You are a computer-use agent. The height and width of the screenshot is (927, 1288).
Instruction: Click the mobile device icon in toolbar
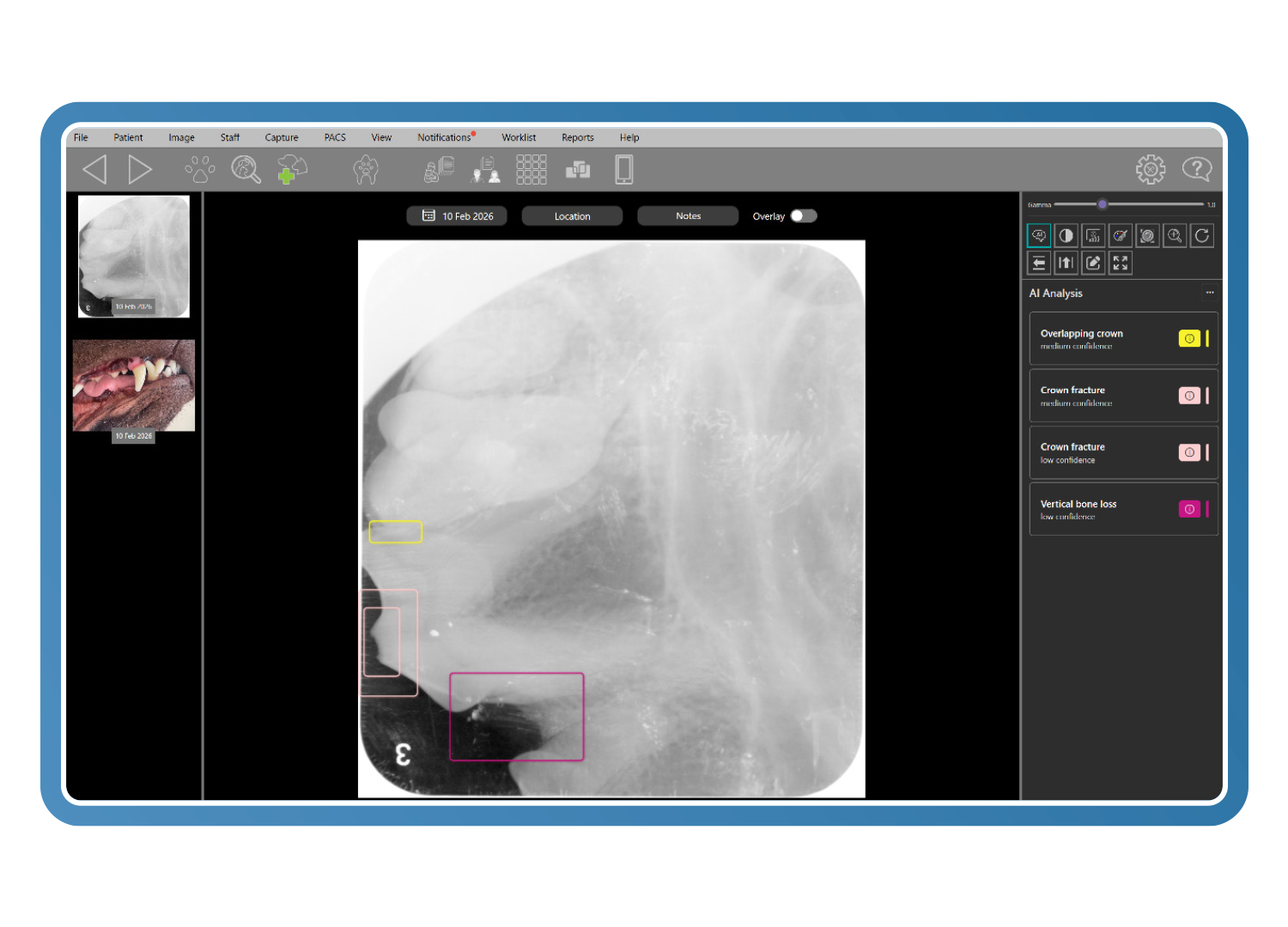(x=624, y=169)
